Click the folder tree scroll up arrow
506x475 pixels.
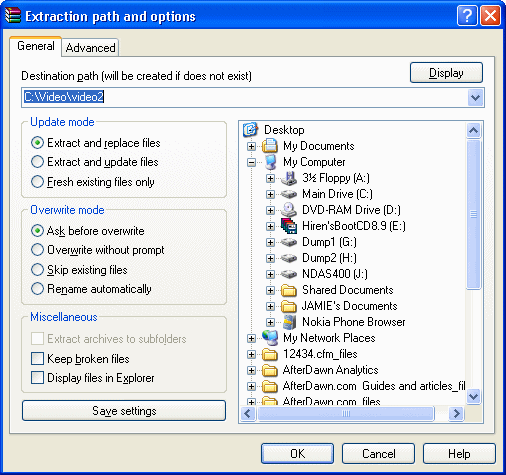coord(474,130)
